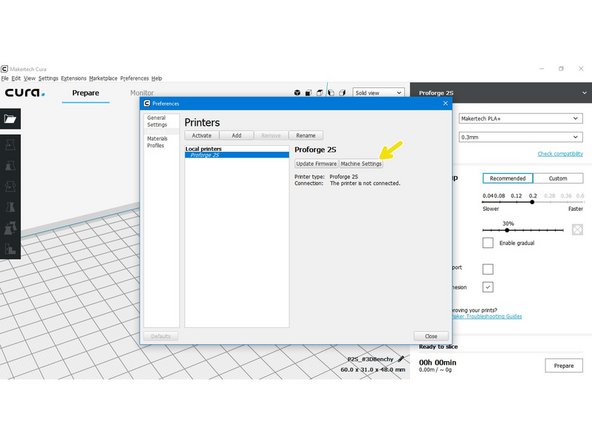Click the Update Firmware button
This screenshot has width=592, height=444.
[x=316, y=164]
